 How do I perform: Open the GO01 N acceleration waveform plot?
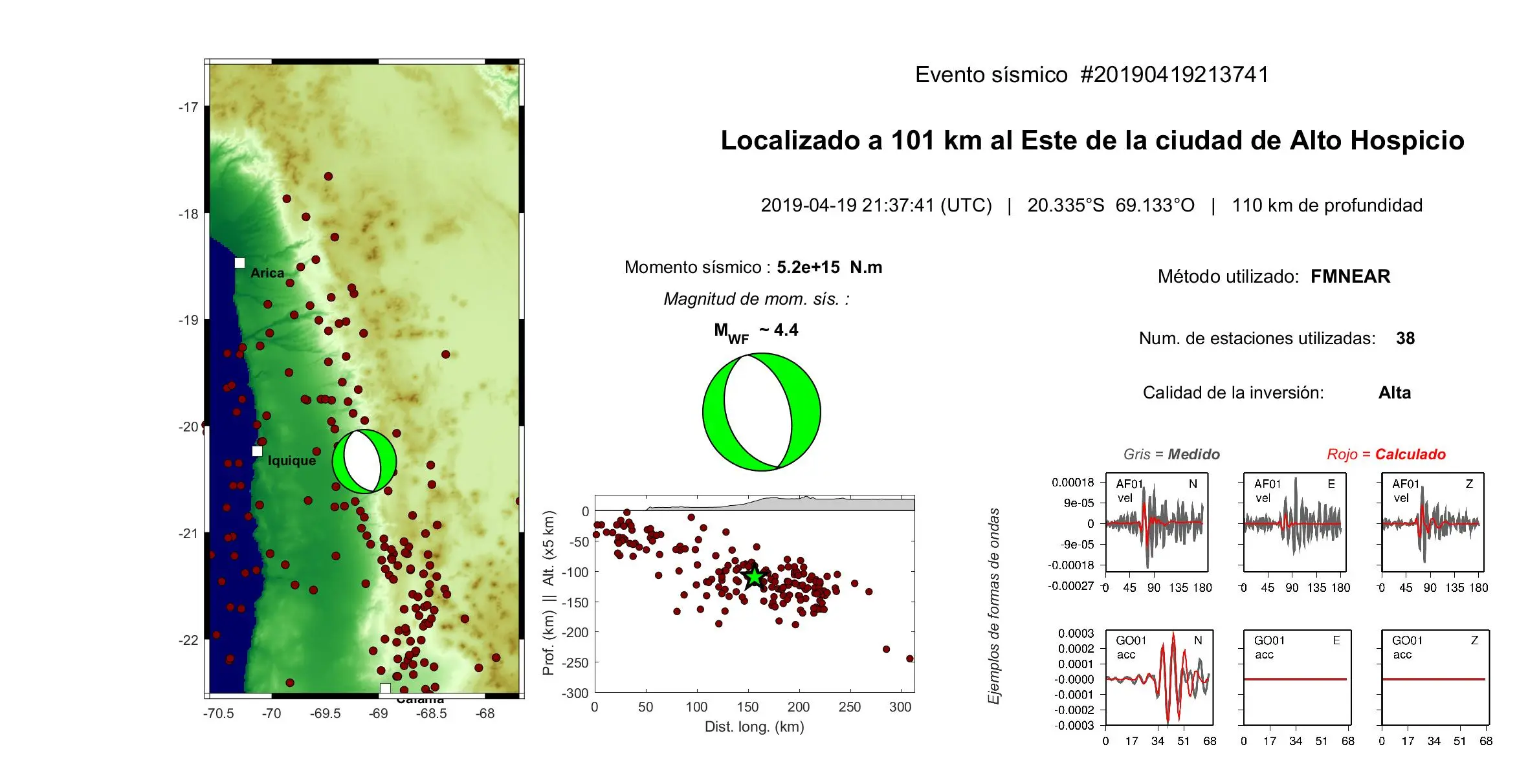coord(1159,677)
